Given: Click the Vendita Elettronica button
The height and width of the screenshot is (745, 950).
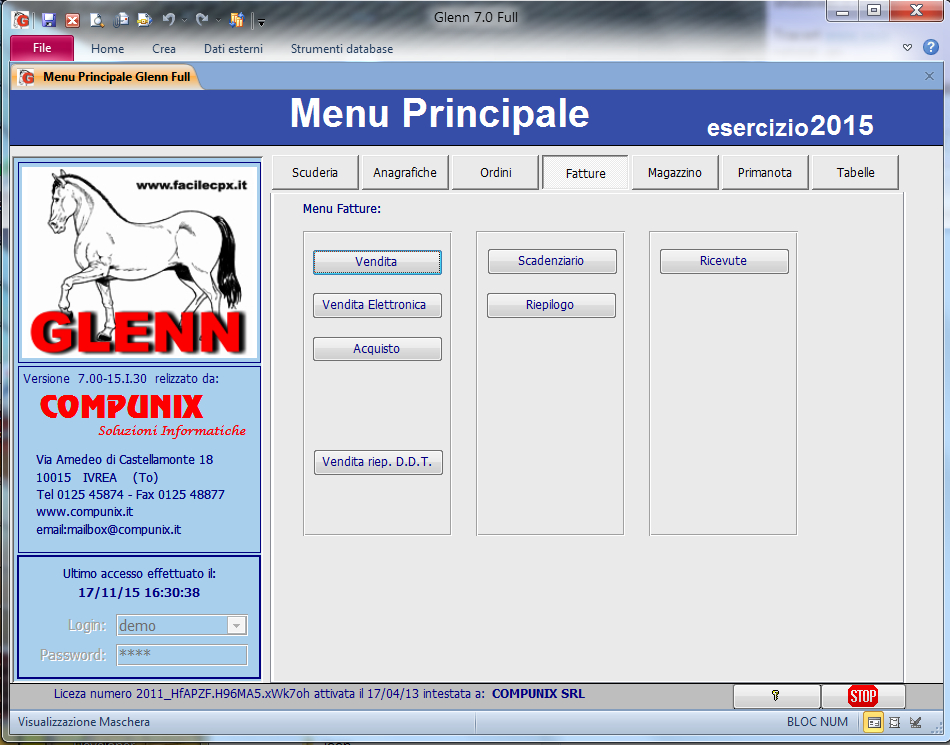Looking at the screenshot, I should (377, 305).
